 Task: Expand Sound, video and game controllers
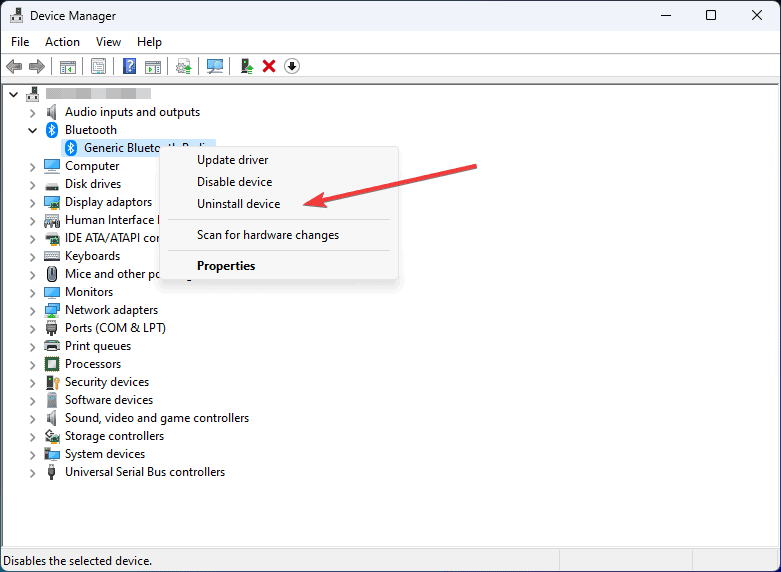tap(32, 419)
